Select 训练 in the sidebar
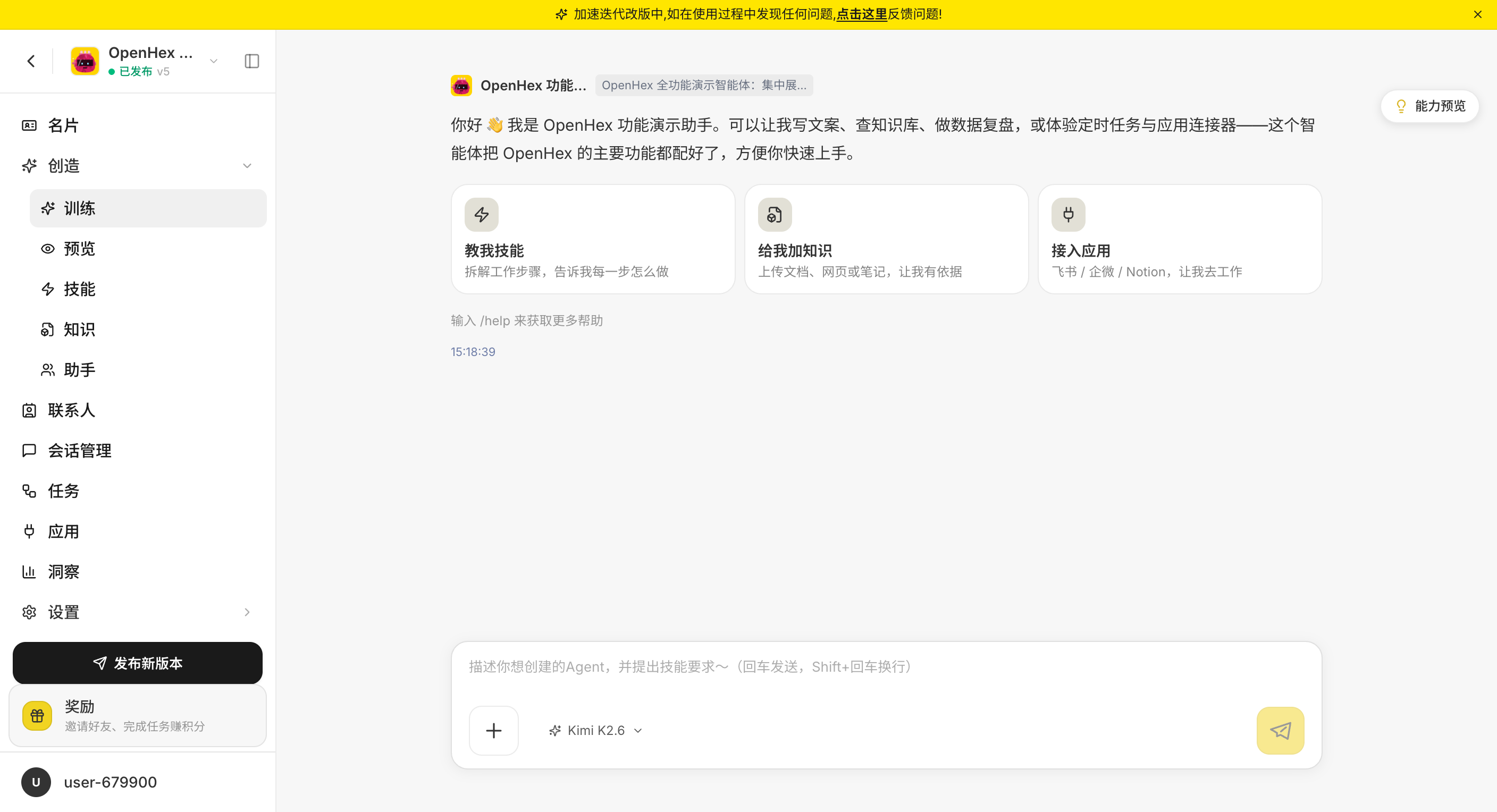Image resolution: width=1497 pixels, height=812 pixels. click(148, 208)
